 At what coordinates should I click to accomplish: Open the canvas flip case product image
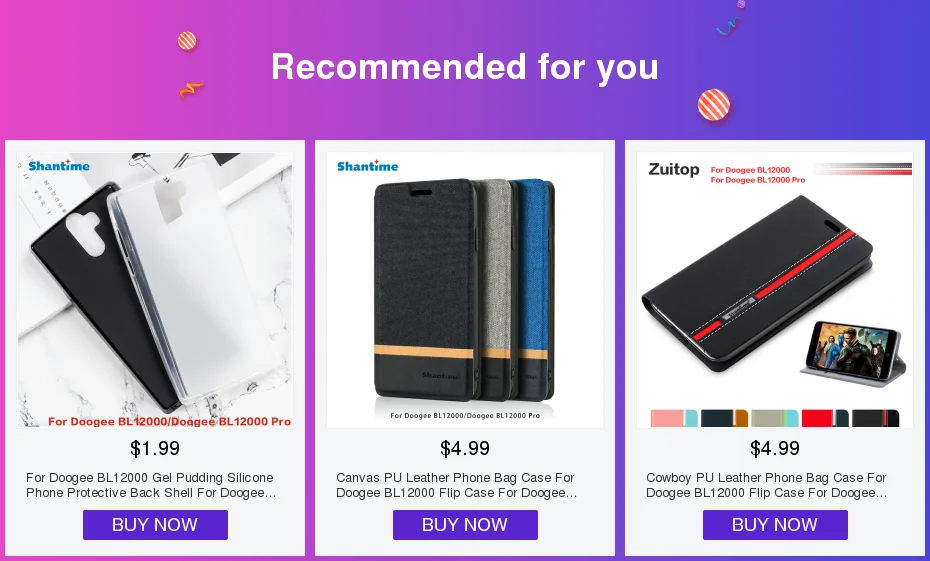[465, 290]
